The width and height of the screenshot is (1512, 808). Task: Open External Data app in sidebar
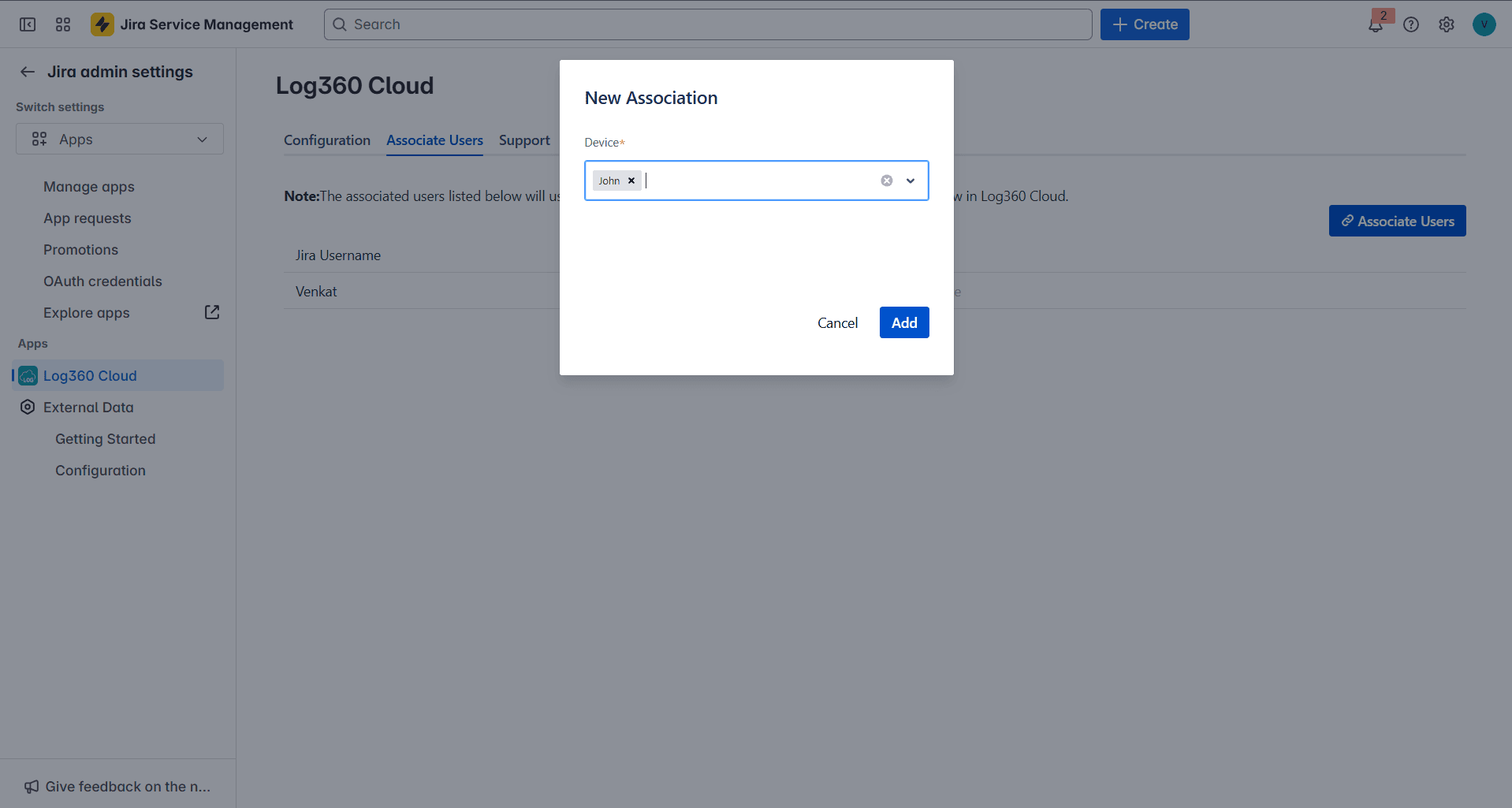coord(88,407)
